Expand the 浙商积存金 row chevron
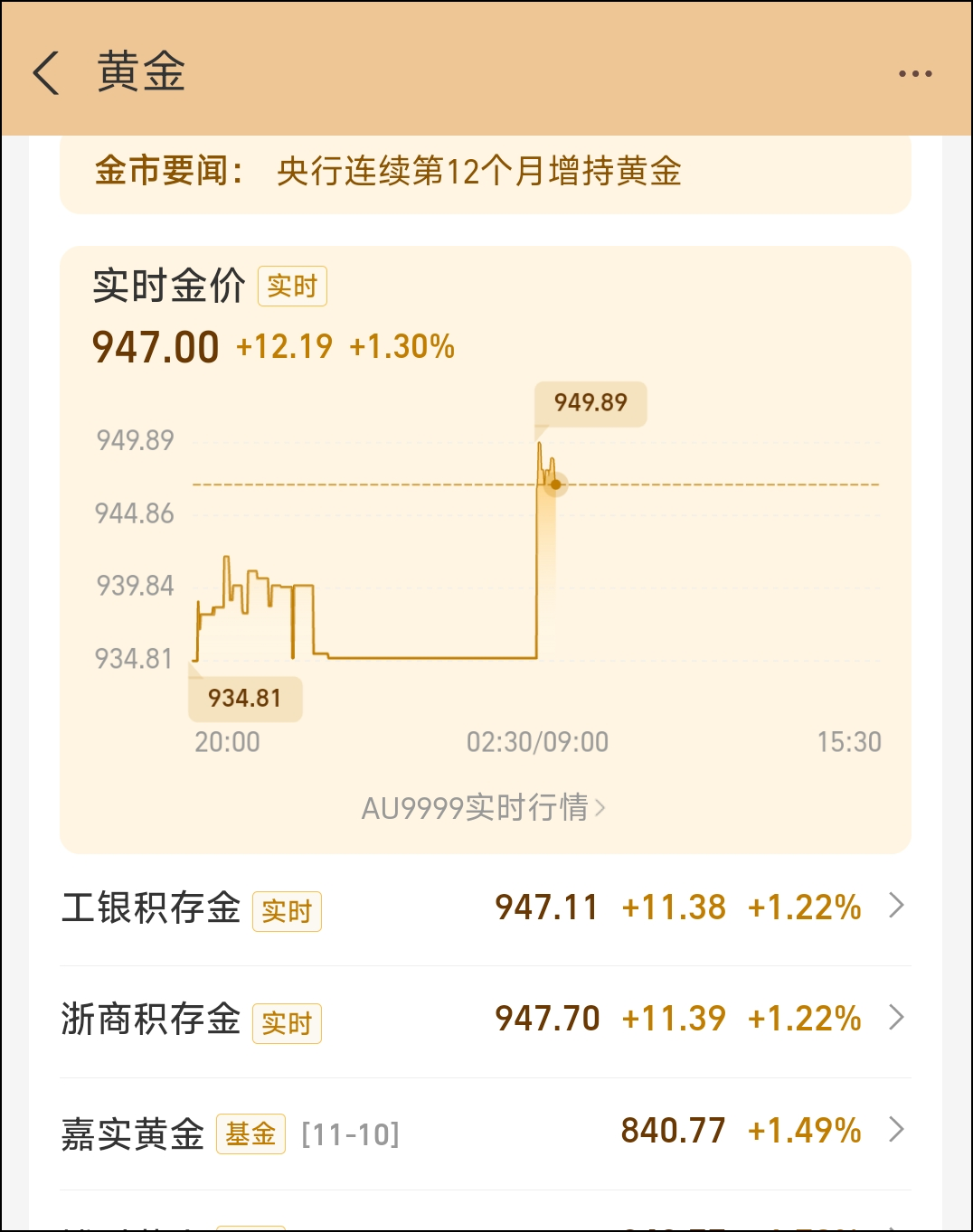The width and height of the screenshot is (973, 1232). pos(896,1017)
